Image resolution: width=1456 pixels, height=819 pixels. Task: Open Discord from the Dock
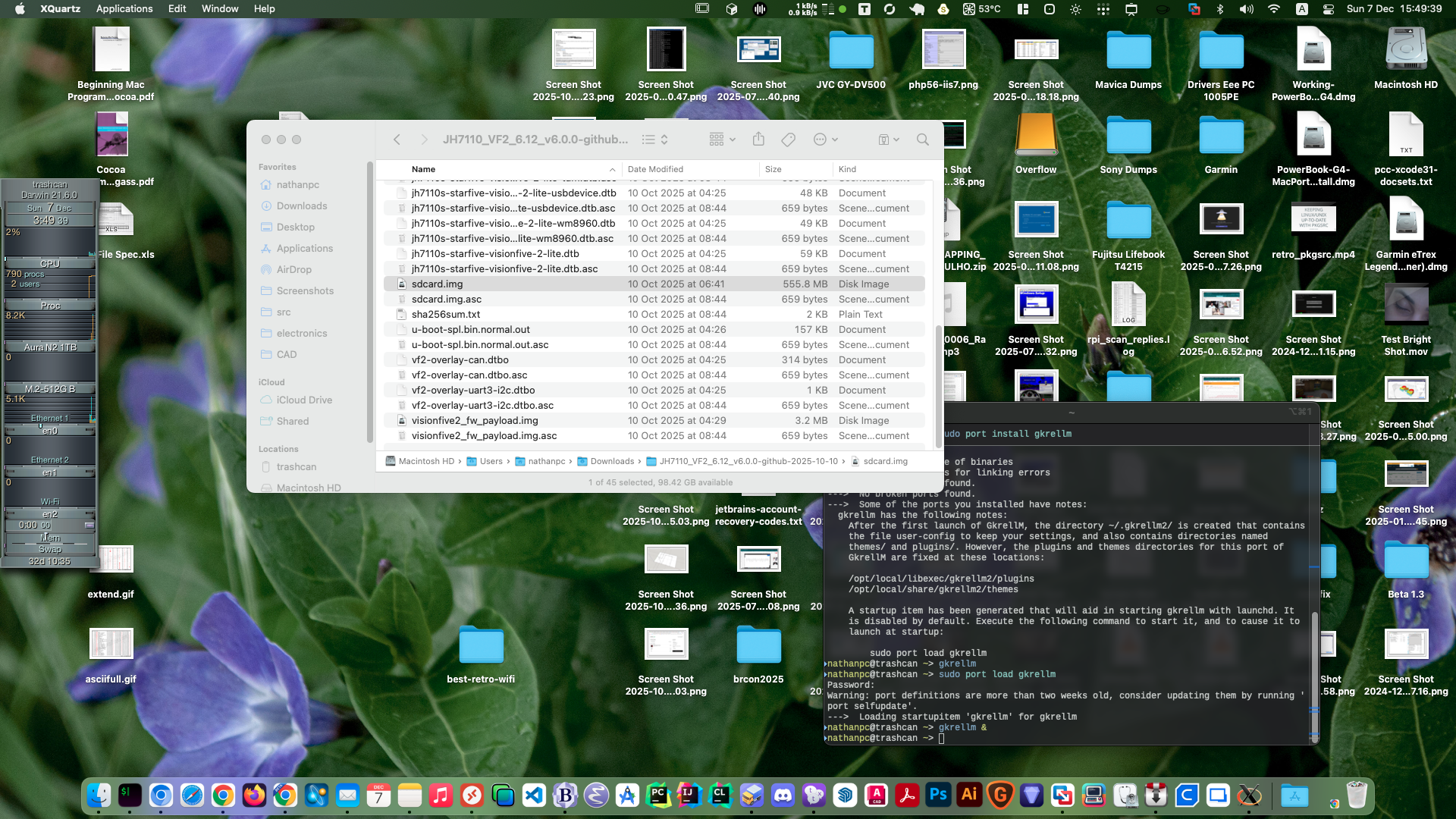tap(783, 795)
